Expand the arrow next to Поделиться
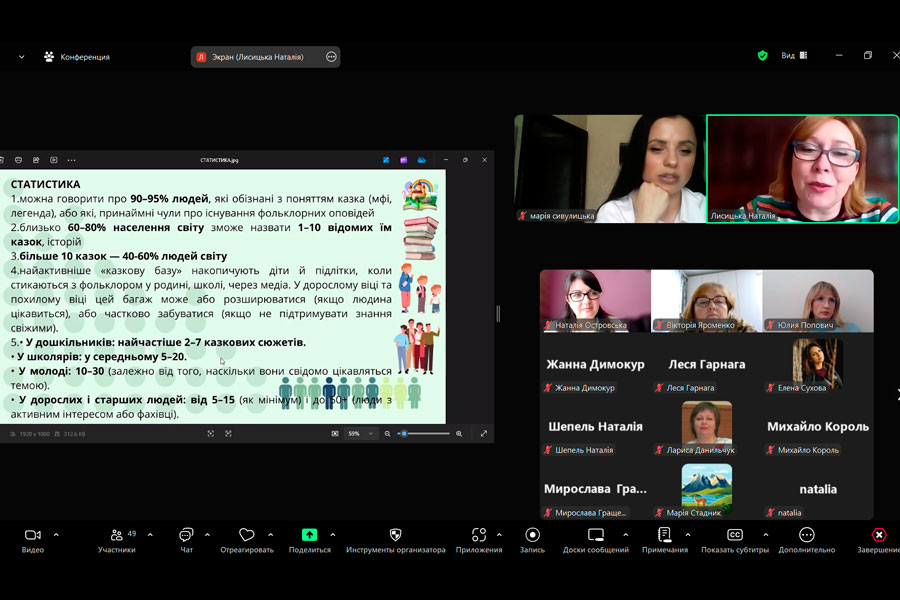Viewport: 900px width, 600px height. 333,535
